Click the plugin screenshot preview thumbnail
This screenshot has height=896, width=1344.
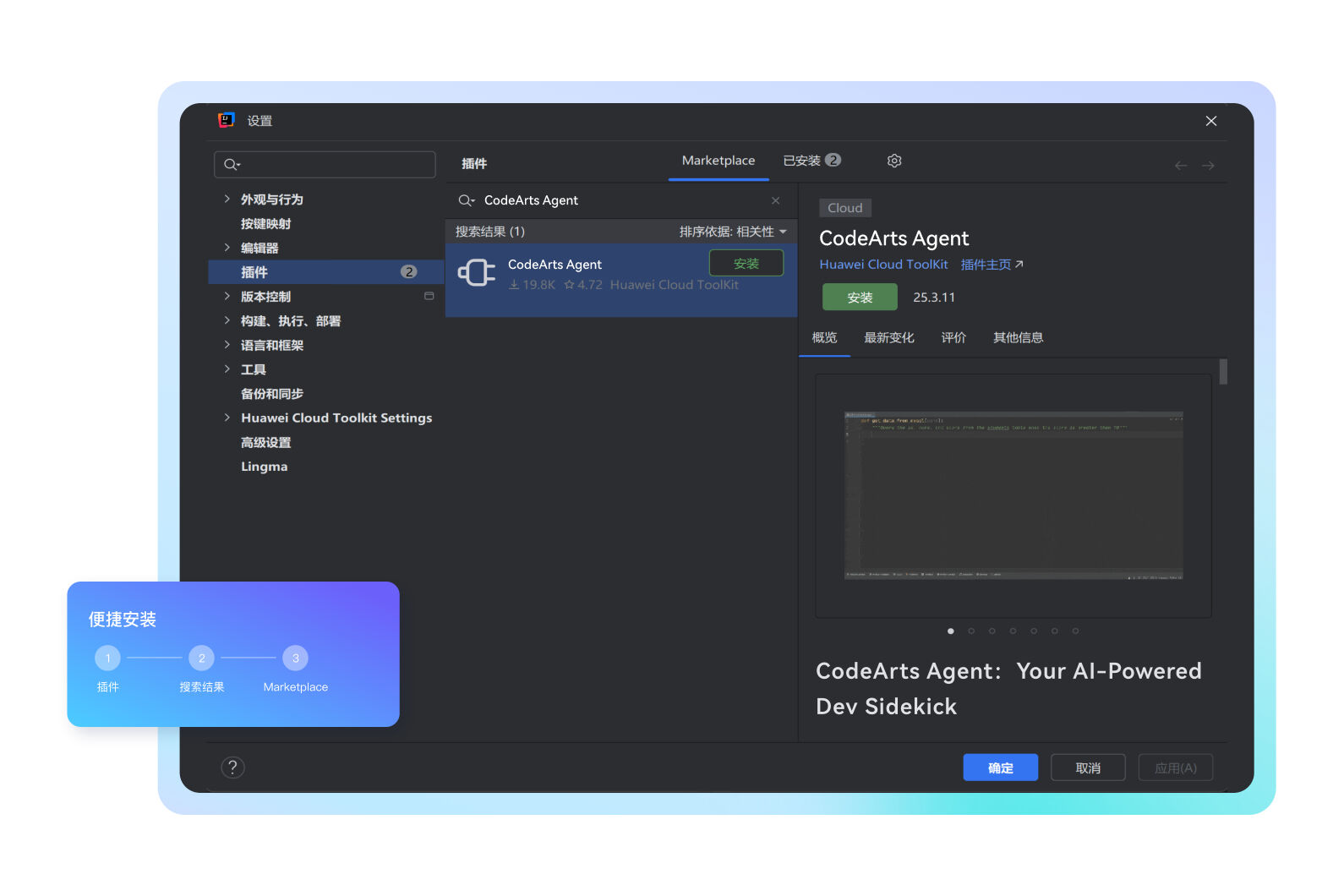pos(1013,495)
